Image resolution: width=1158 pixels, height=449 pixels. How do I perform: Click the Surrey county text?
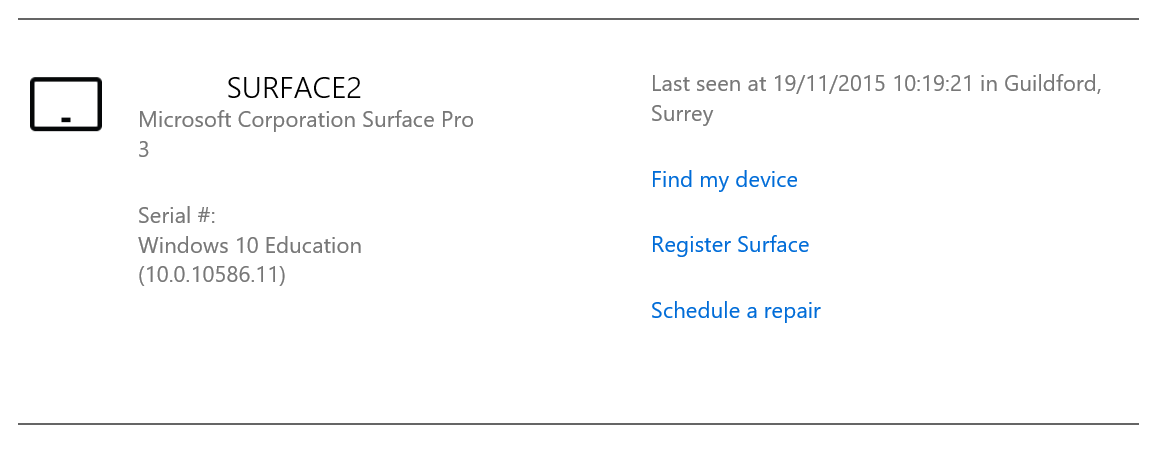pyautogui.click(x=682, y=114)
